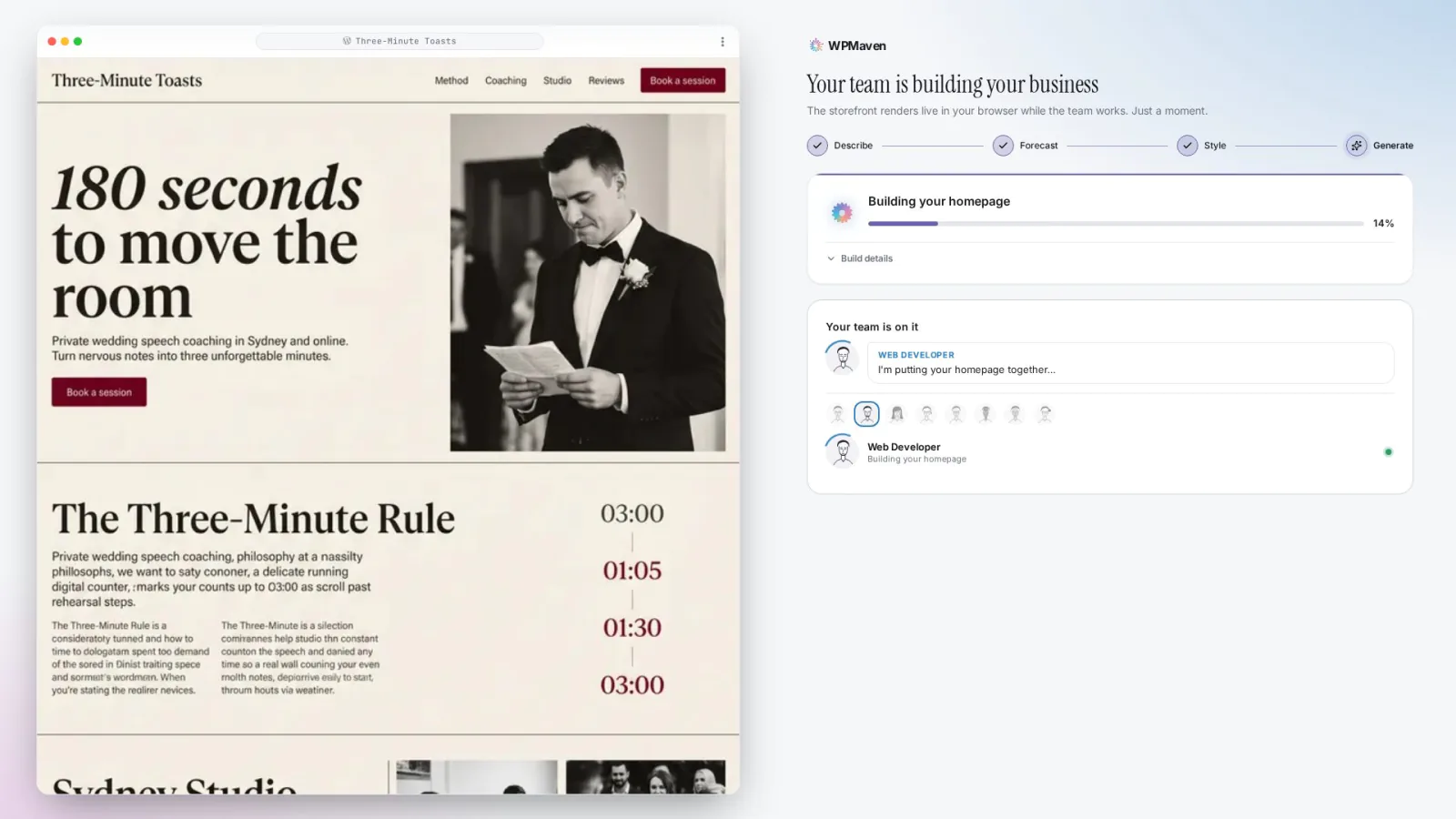
Task: Click the 'Building your homepage' card title
Action: 939,202
